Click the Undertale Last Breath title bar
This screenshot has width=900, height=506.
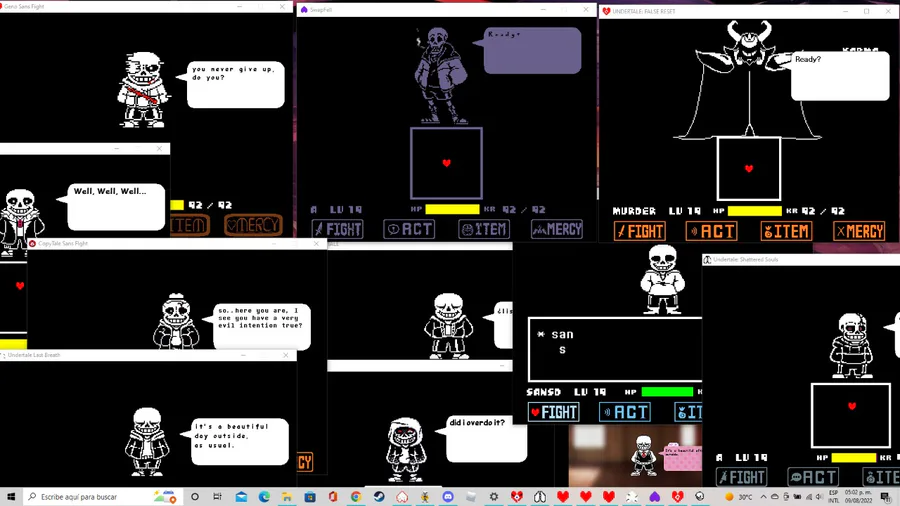[x=148, y=355]
